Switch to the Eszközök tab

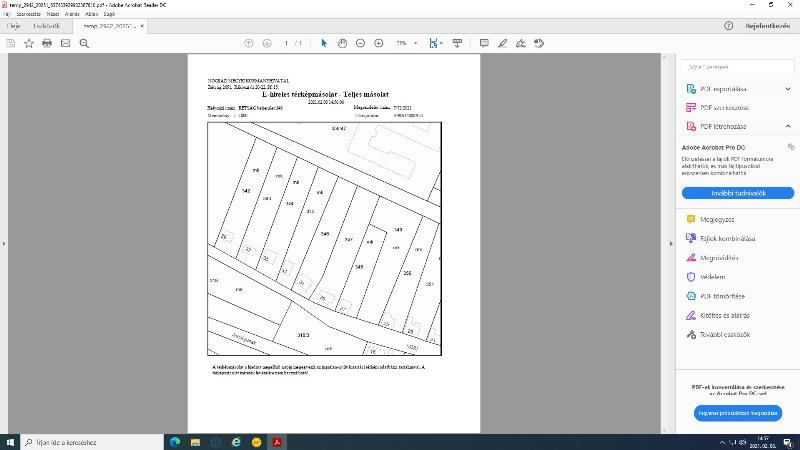coord(46,26)
